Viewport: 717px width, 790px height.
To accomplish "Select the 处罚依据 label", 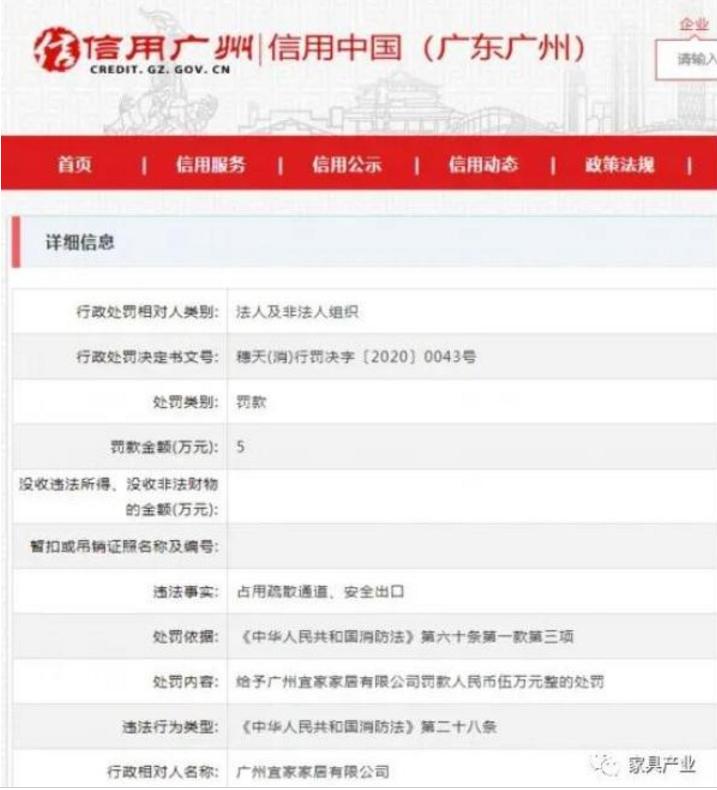I will coord(186,636).
